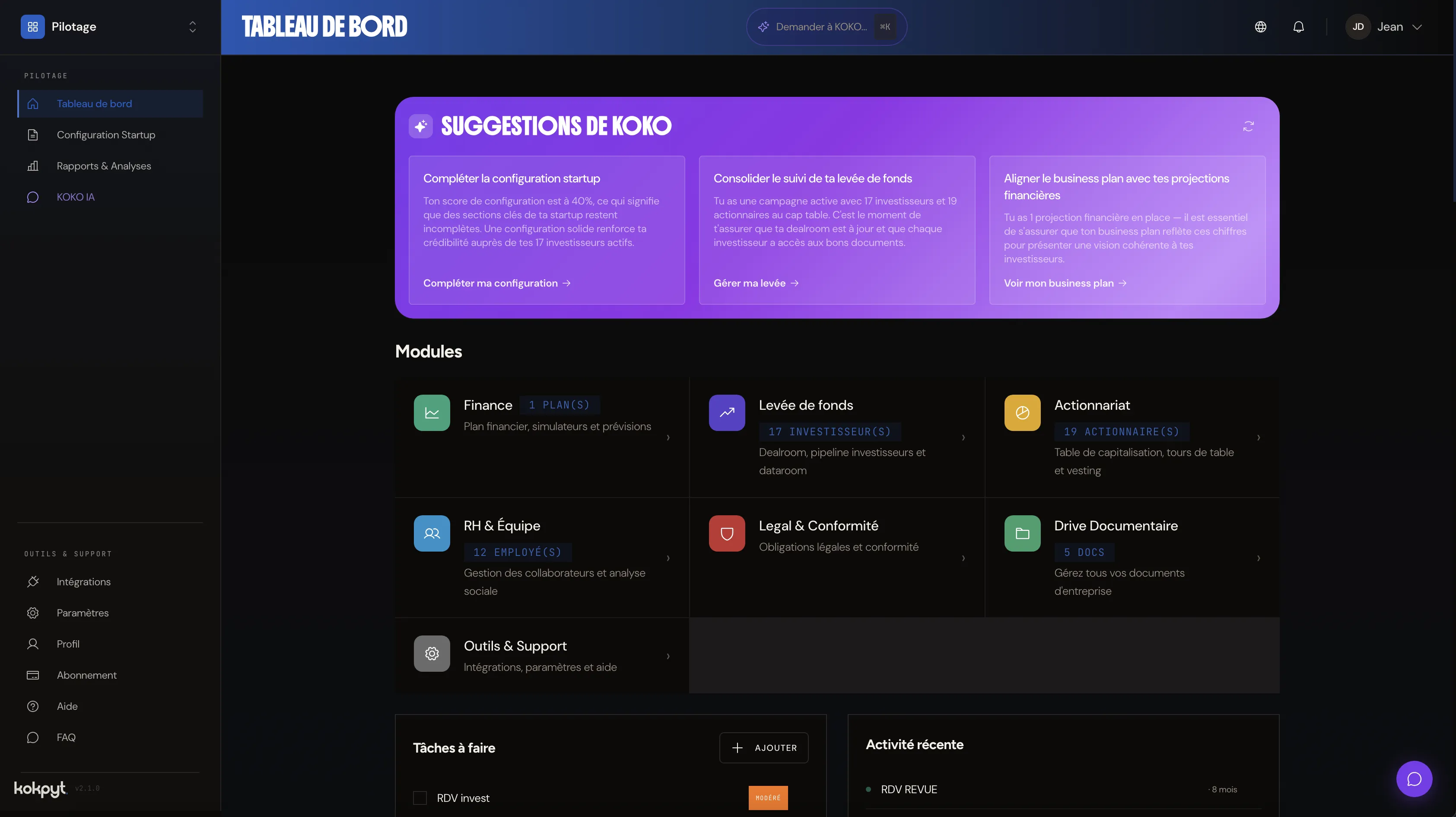Open the Pilotage workspace switcher chevrons
Screen dimensions: 1456x817
[x=192, y=26]
